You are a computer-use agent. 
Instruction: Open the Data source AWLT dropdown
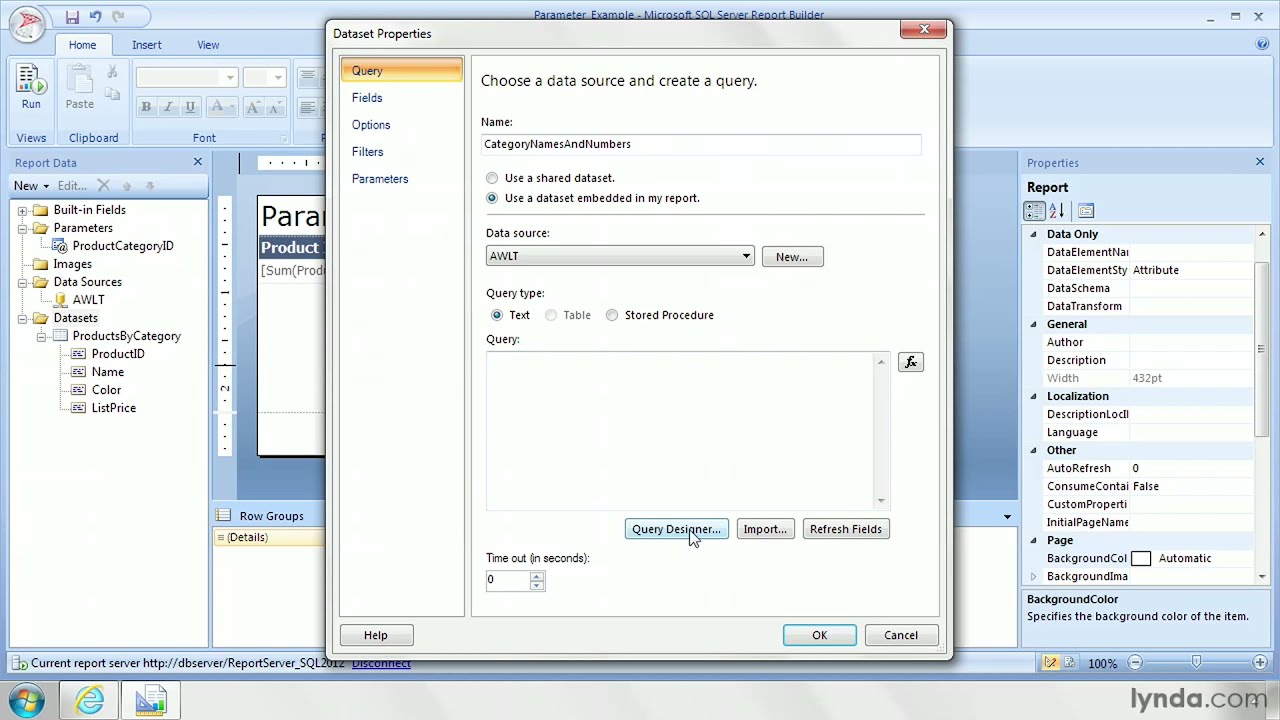pyautogui.click(x=746, y=256)
